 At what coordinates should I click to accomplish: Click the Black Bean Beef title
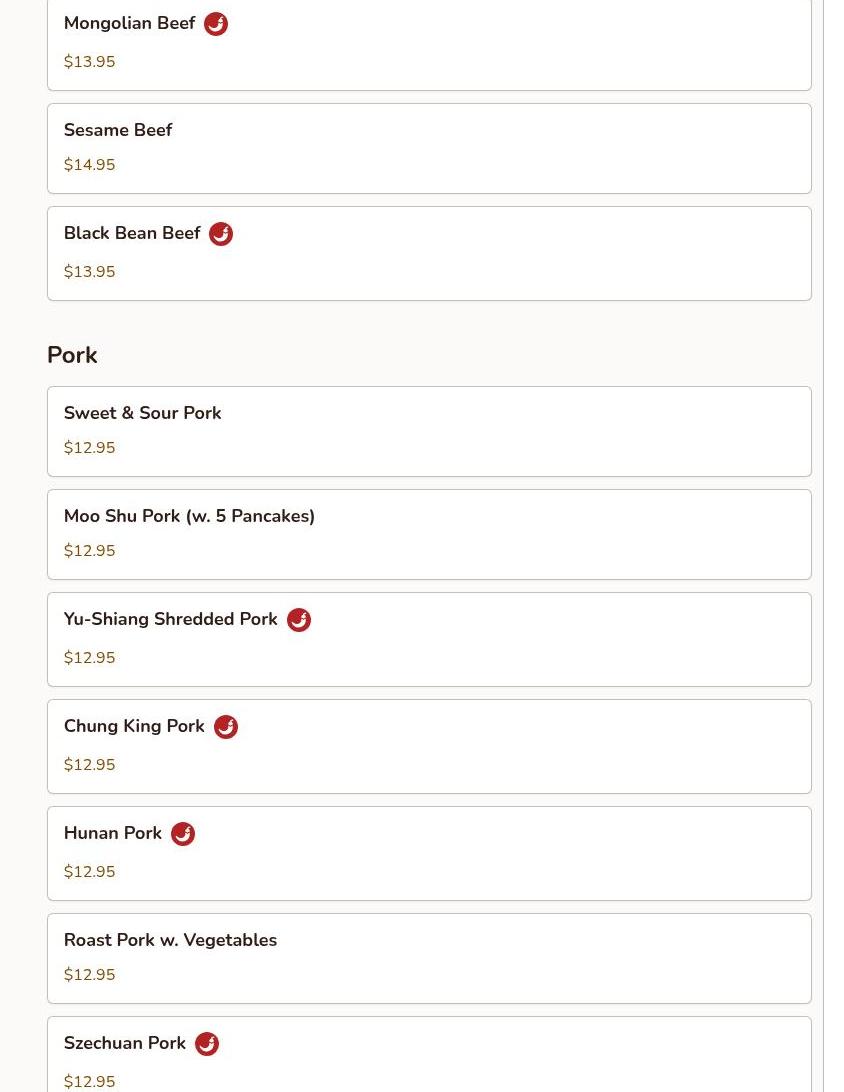coord(132,233)
